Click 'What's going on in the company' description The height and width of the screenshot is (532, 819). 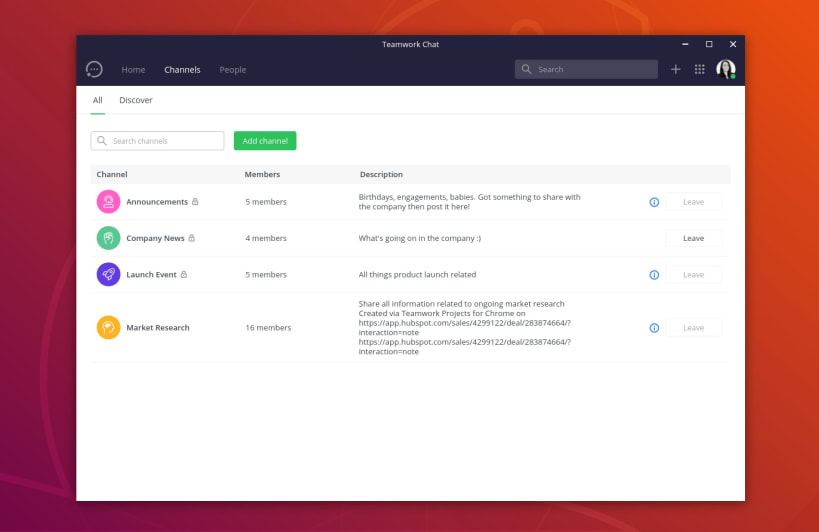point(419,238)
